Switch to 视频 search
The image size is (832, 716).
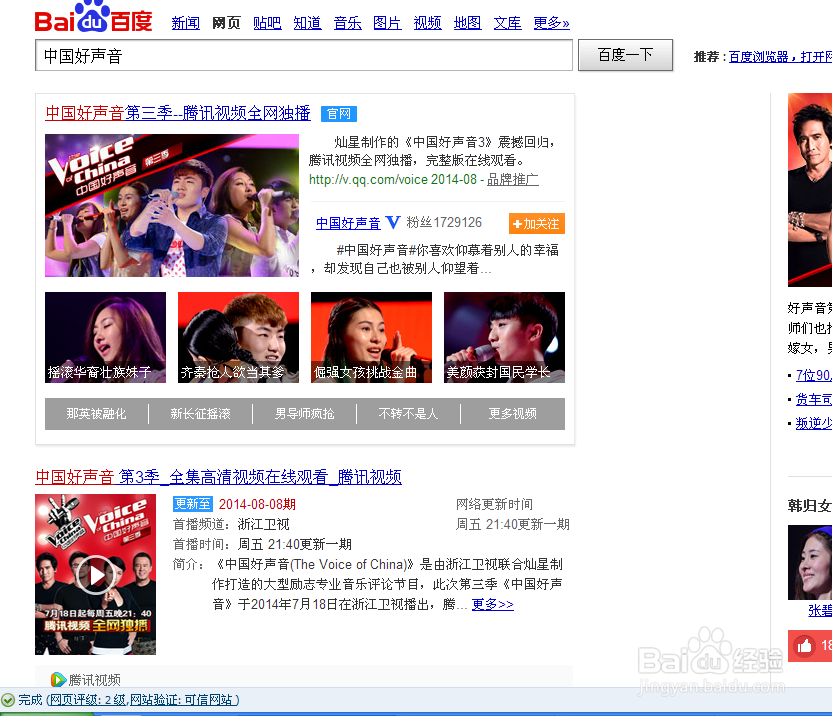428,23
